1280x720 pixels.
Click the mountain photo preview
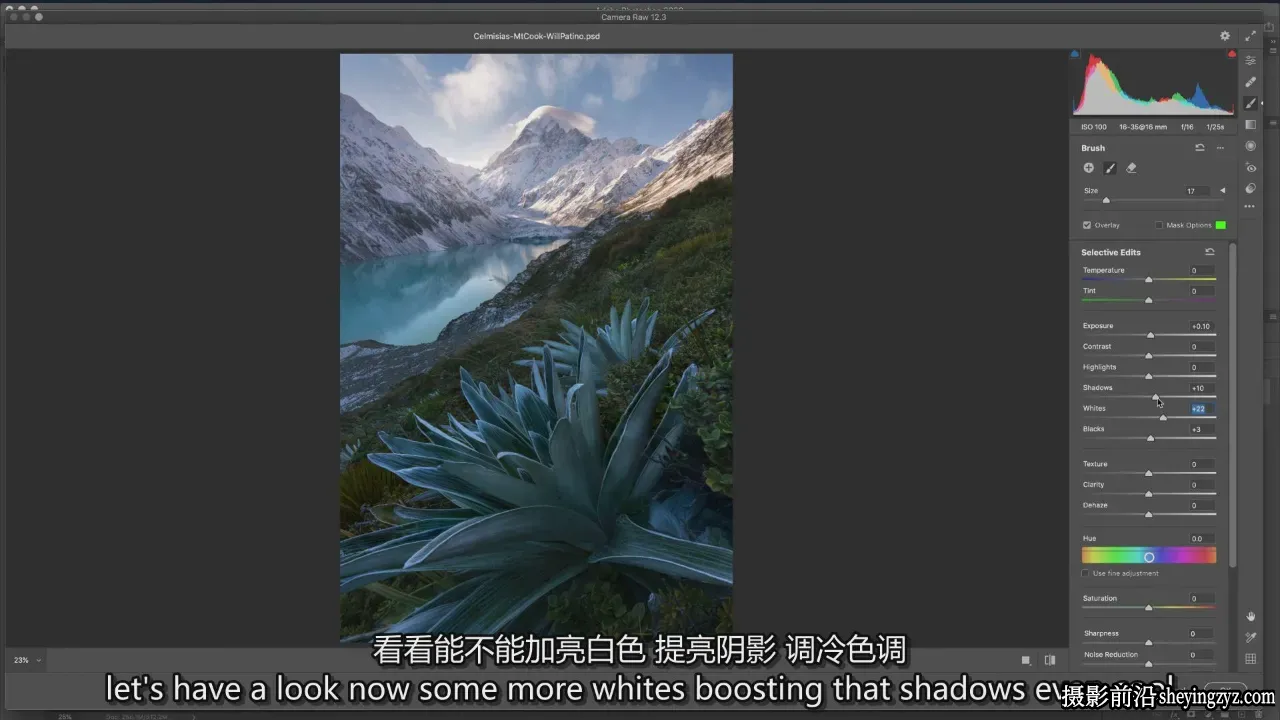[x=536, y=347]
